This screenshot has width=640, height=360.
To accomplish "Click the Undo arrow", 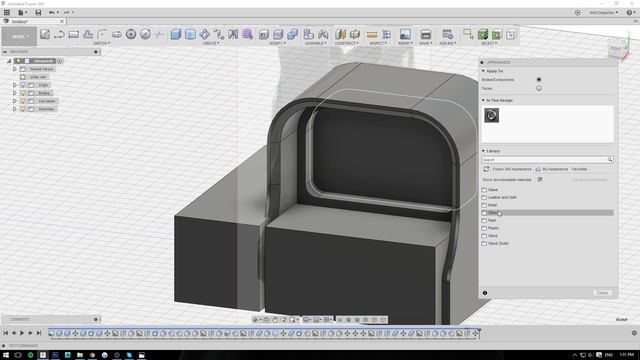I will [x=51, y=13].
